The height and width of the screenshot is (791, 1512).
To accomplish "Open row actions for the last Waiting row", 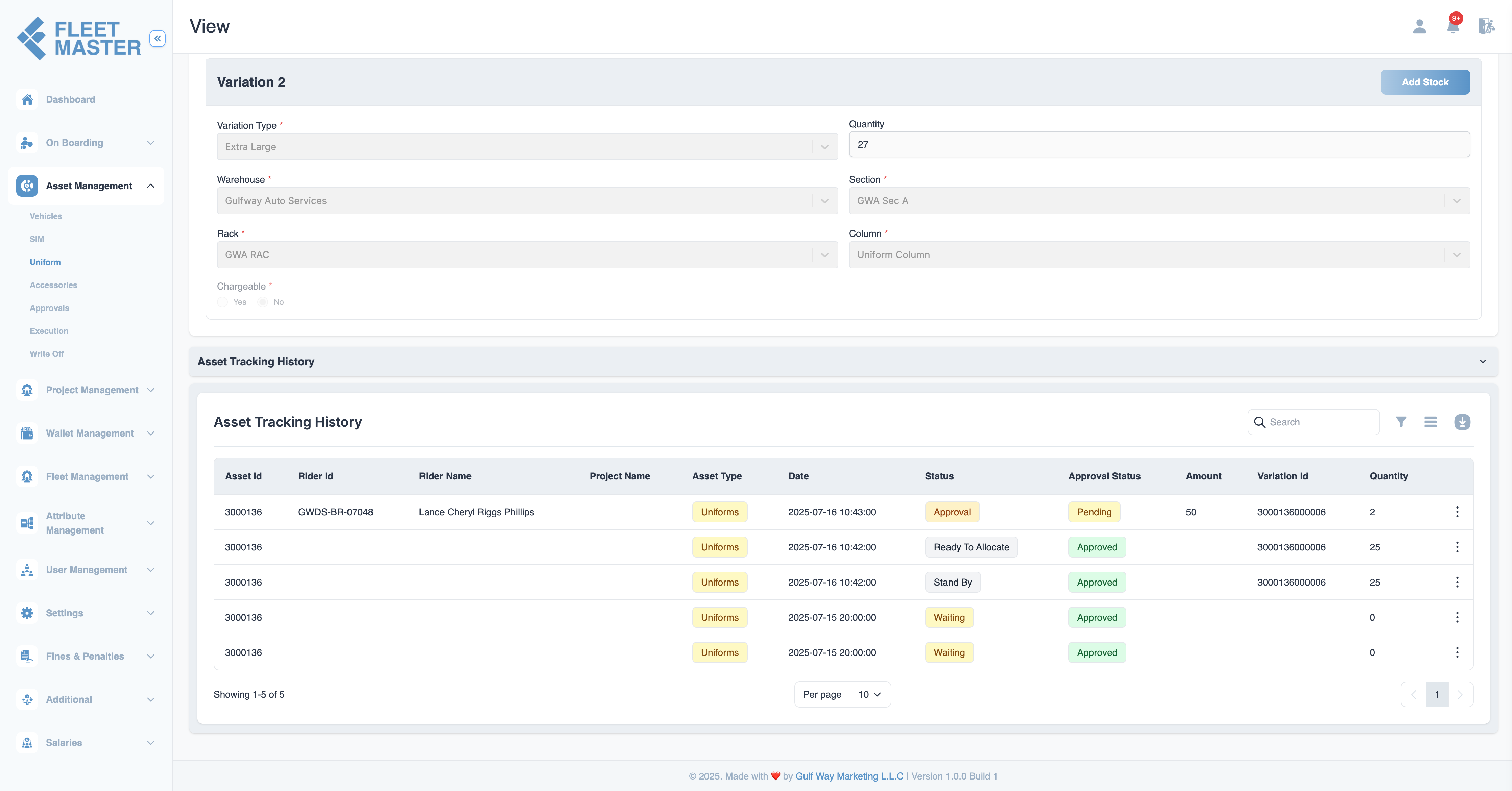I will point(1457,652).
